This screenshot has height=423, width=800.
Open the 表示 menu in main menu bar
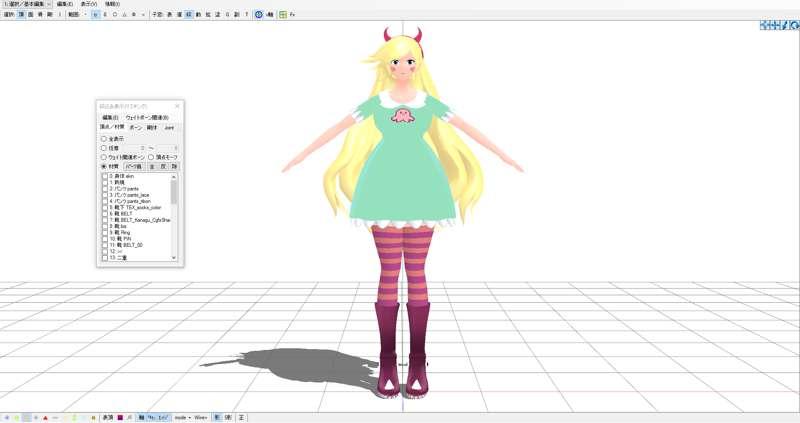click(88, 4)
